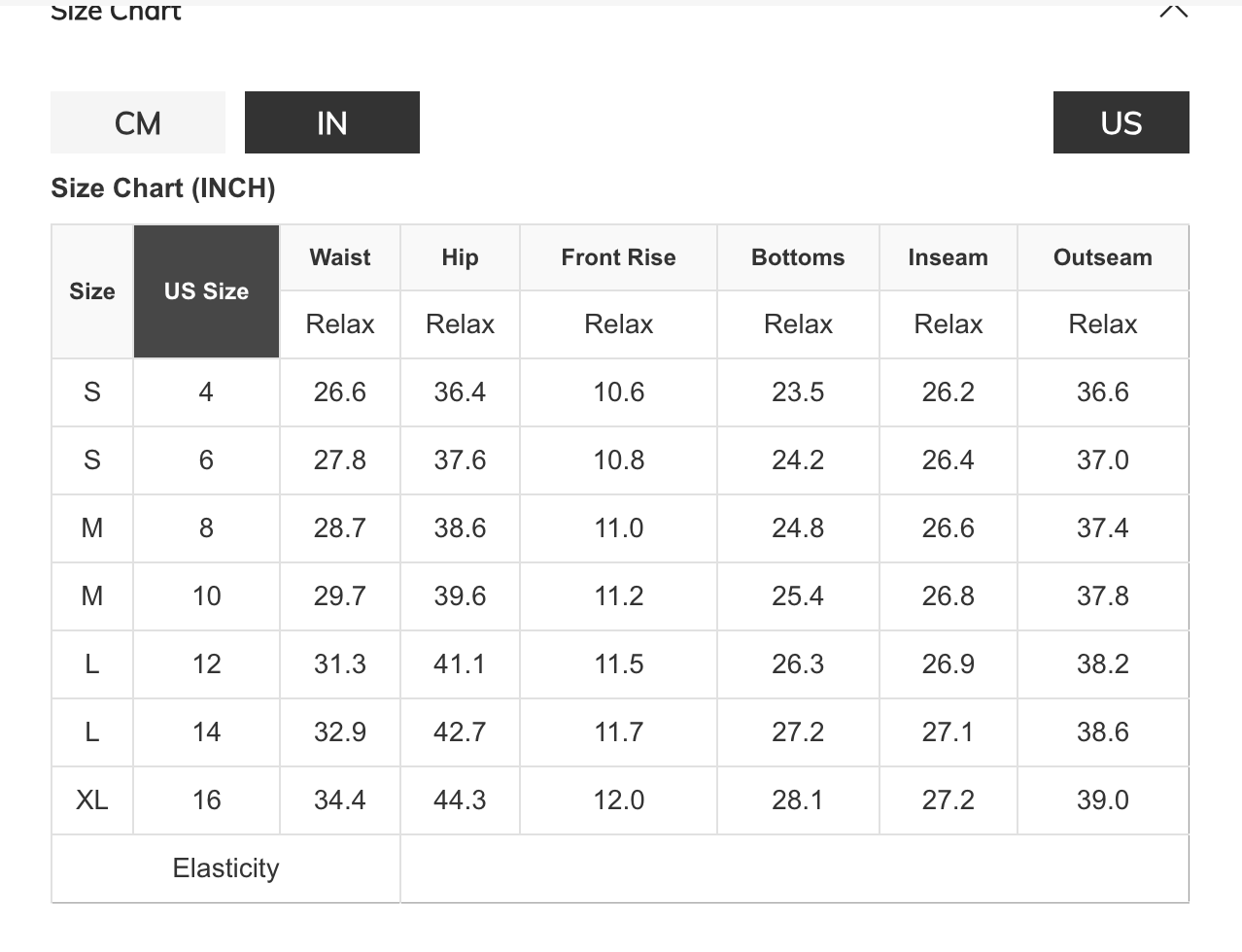The image size is (1242, 952).
Task: Click the Inseam column header
Action: 948,257
